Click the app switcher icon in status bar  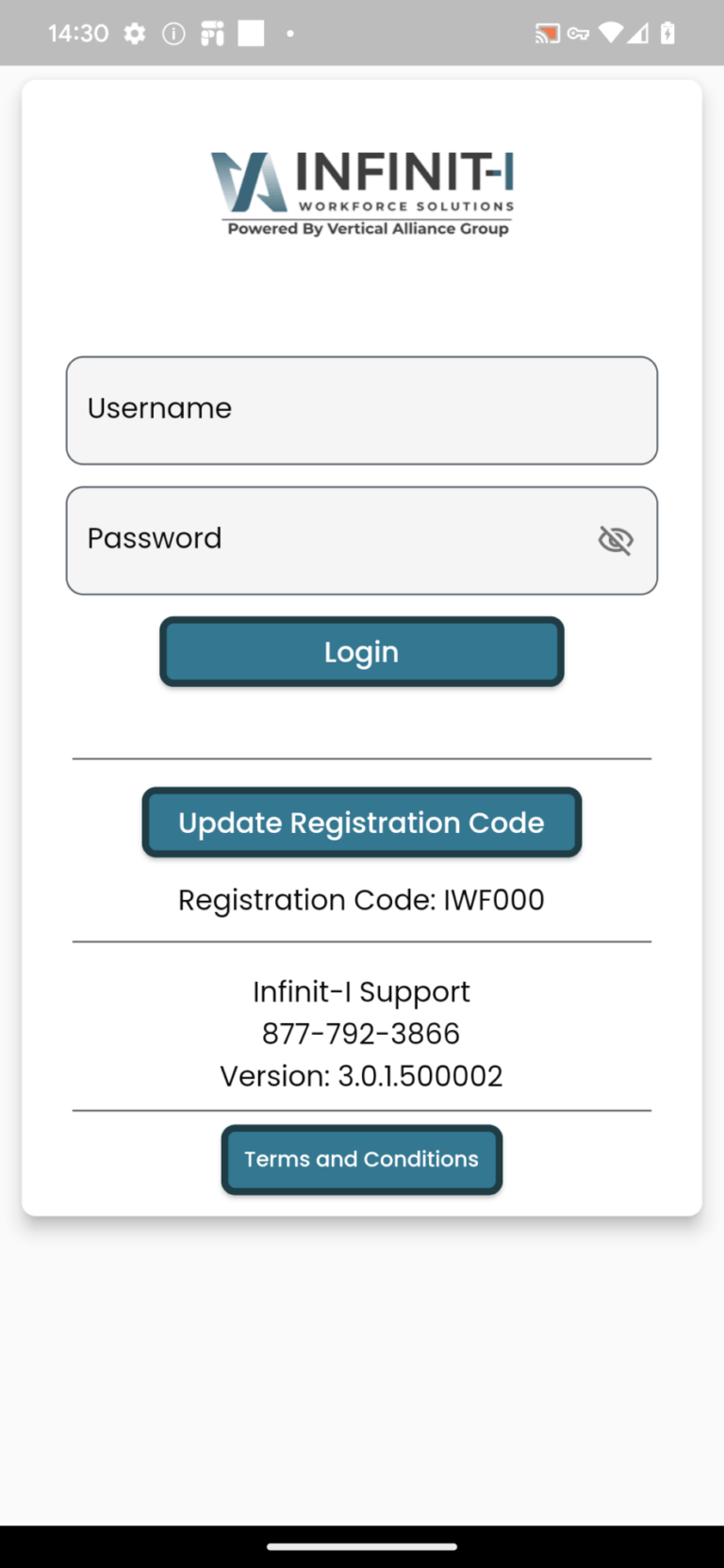point(210,32)
